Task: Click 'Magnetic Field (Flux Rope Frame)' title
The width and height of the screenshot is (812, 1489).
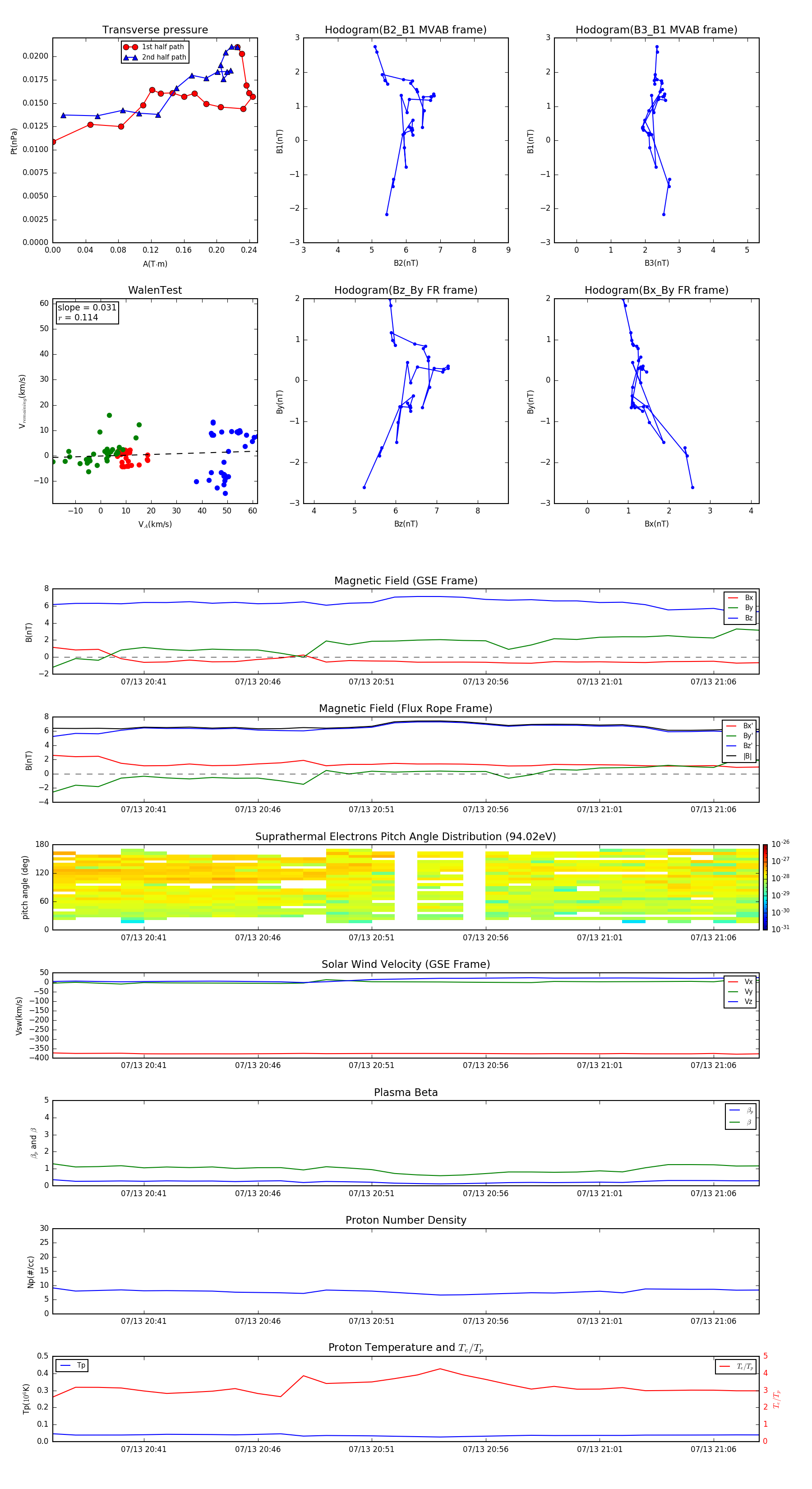Action: click(406, 709)
